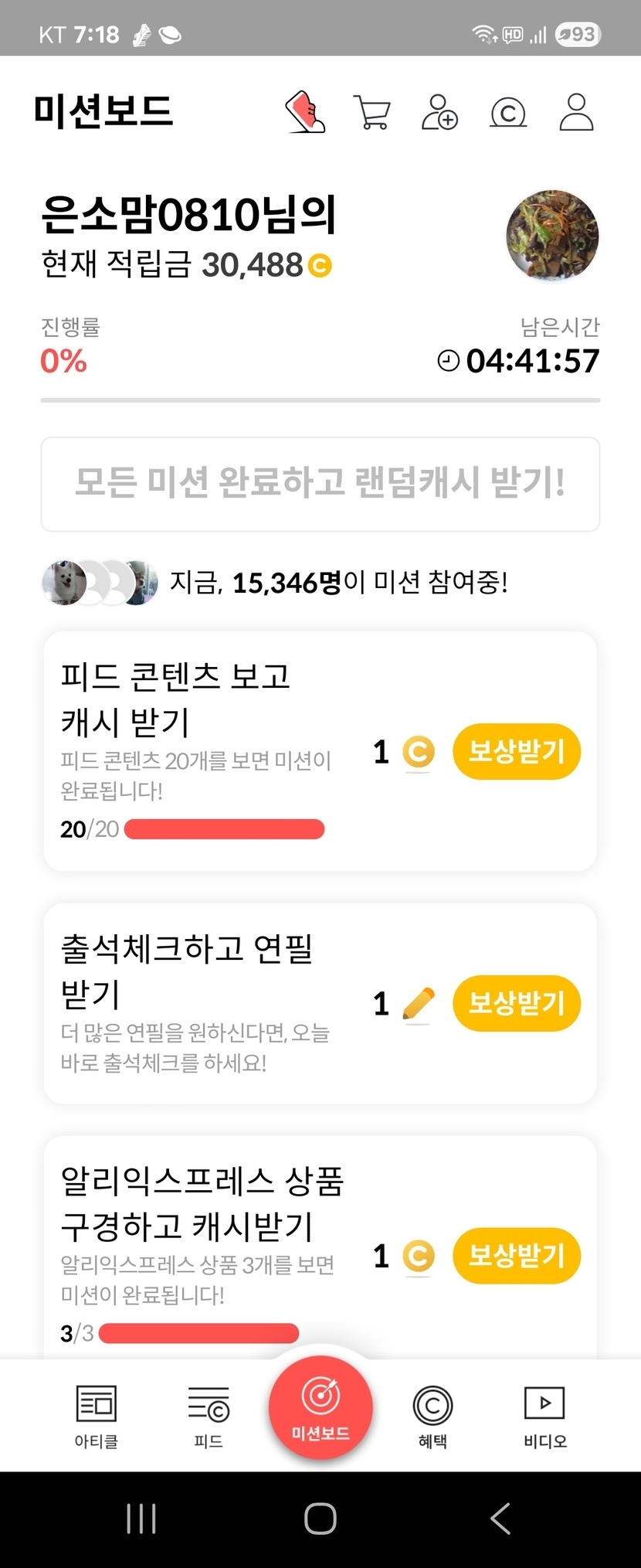Claim the attendance check pencil reward

coord(516,1003)
